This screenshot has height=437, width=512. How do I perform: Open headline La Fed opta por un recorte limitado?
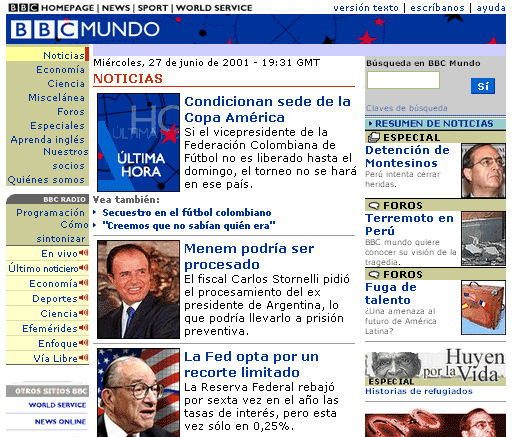click(x=251, y=364)
